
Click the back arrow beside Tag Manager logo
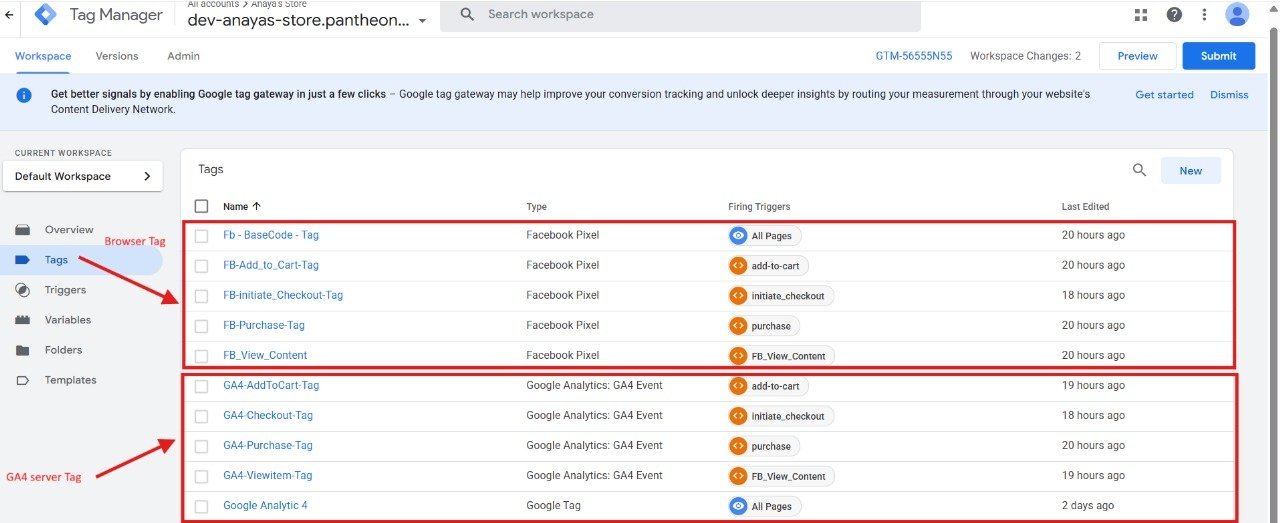tap(9, 15)
